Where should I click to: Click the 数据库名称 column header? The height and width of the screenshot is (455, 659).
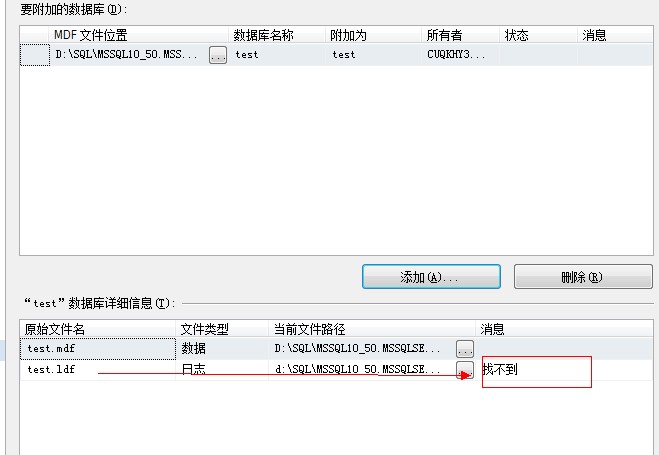[x=263, y=35]
